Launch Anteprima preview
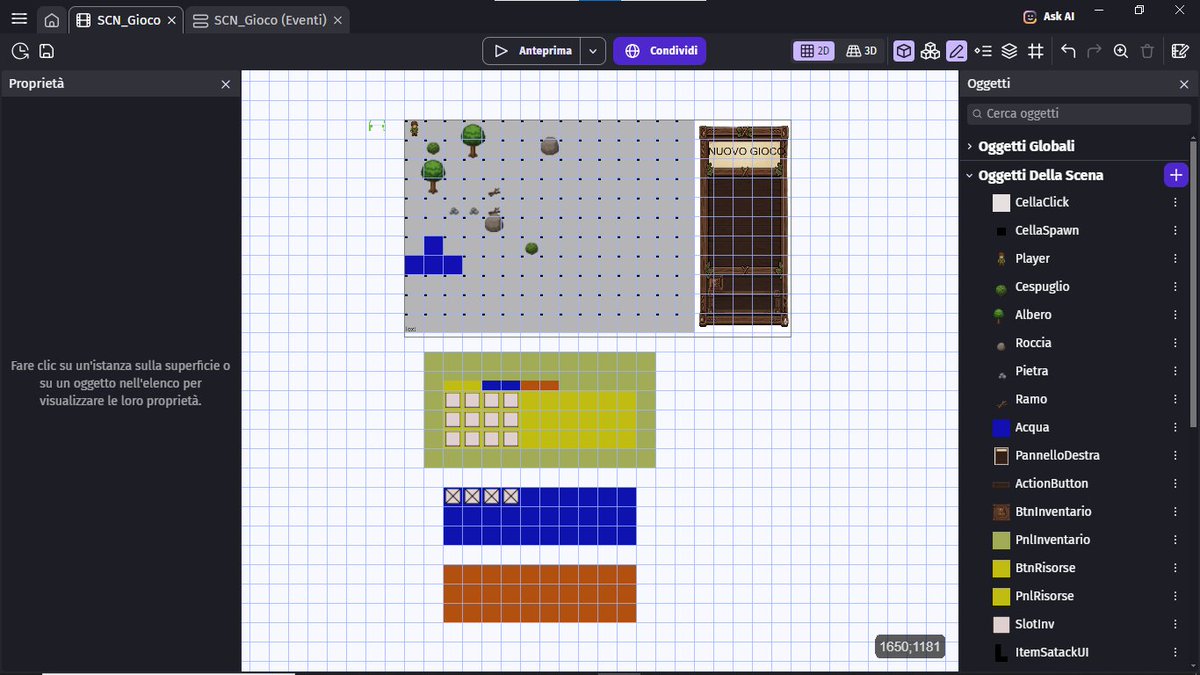This screenshot has height=675, width=1200. click(x=533, y=51)
